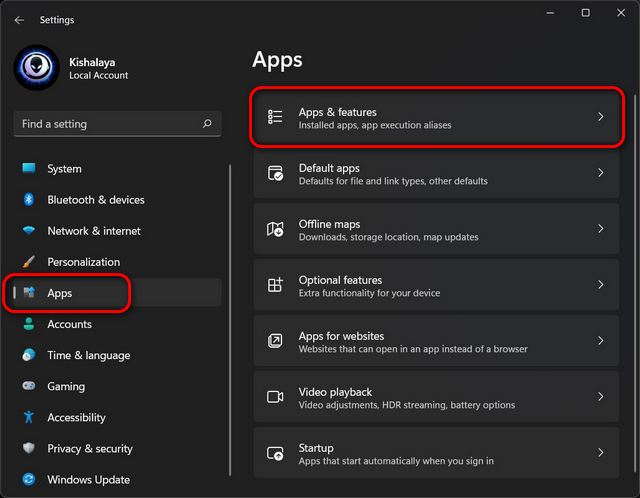The image size is (640, 498).
Task: Select Personalization in the sidebar
Action: tap(84, 262)
